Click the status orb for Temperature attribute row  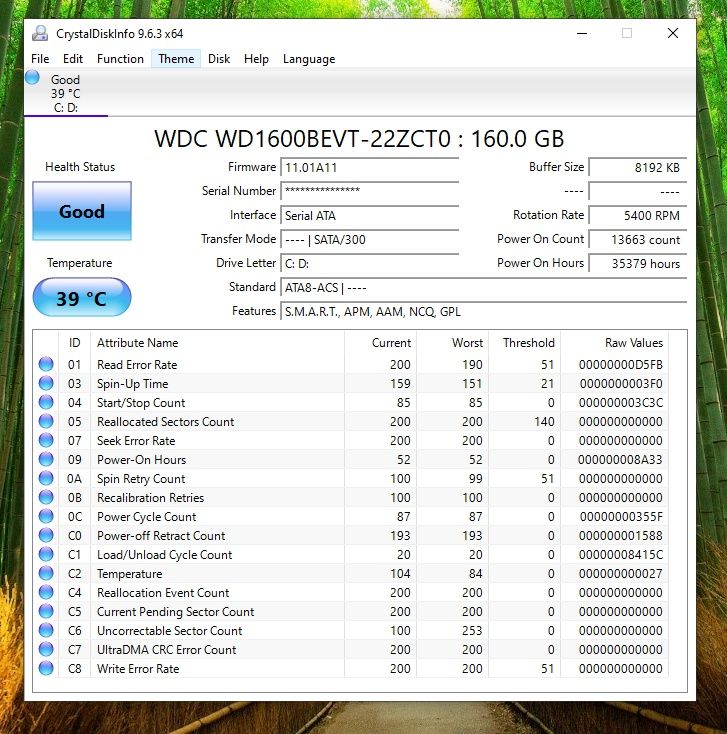[46, 573]
